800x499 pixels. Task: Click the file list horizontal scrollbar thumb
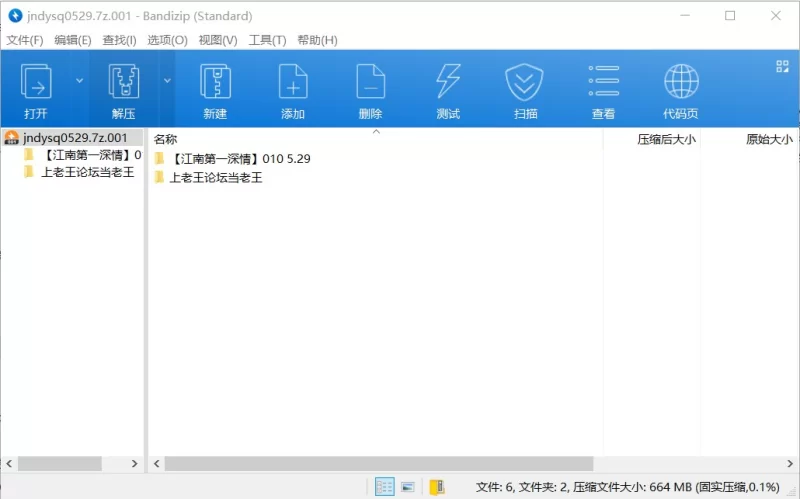click(379, 463)
